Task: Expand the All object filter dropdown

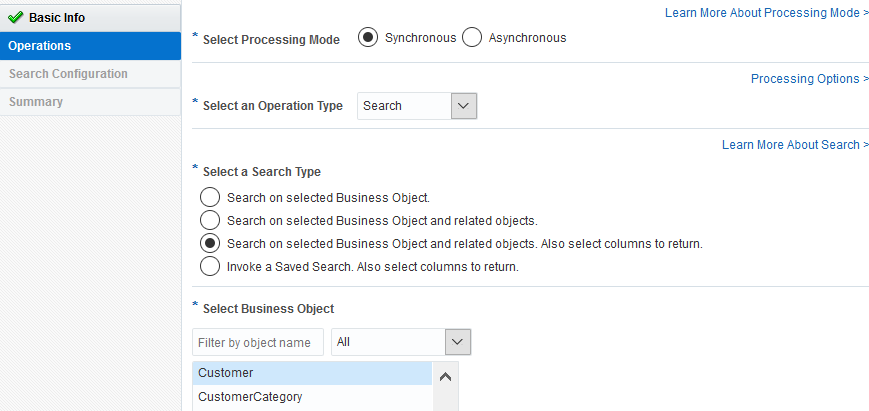Action: tap(457, 342)
